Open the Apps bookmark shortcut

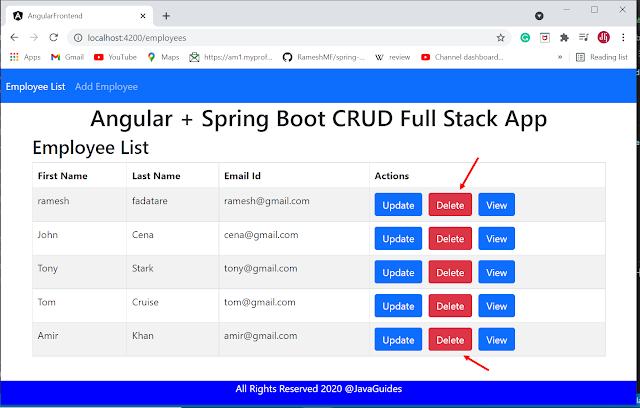tap(25, 57)
